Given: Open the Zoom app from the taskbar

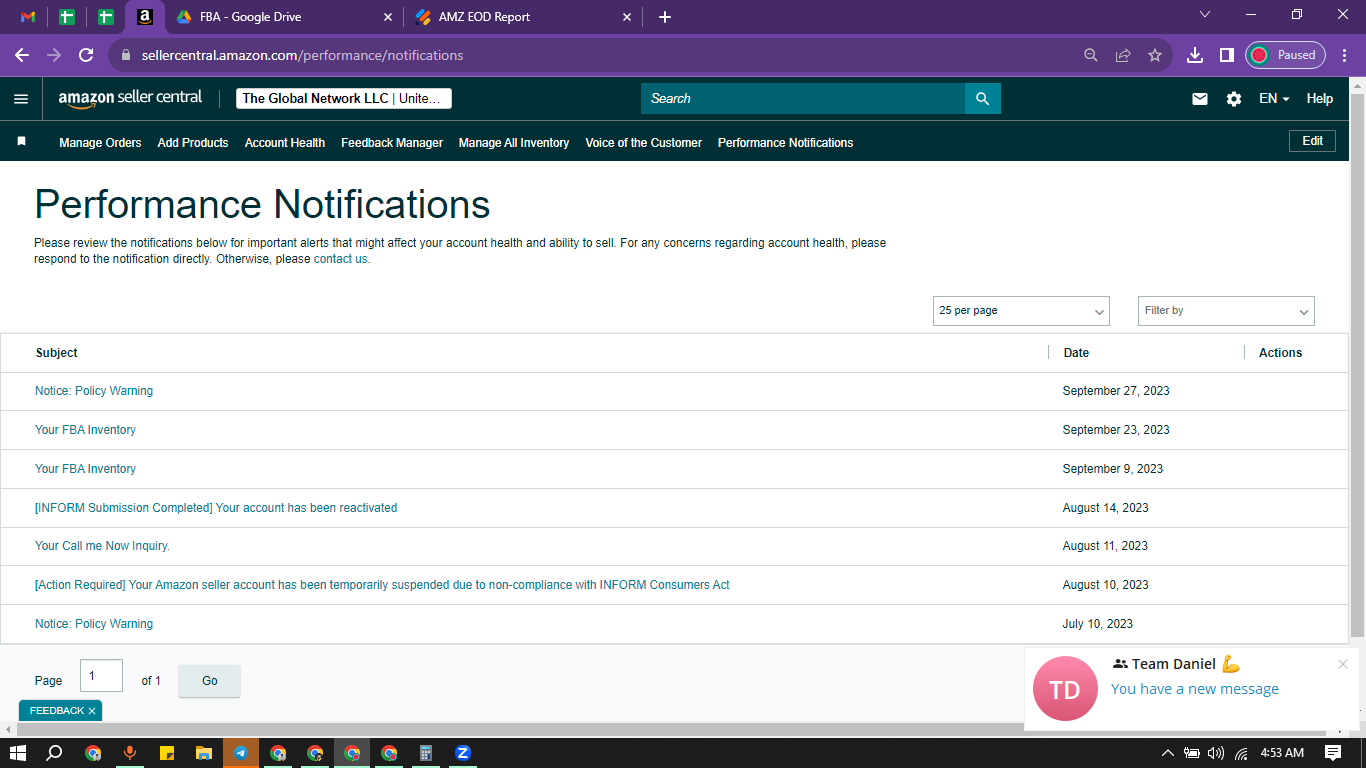Looking at the screenshot, I should [463, 753].
